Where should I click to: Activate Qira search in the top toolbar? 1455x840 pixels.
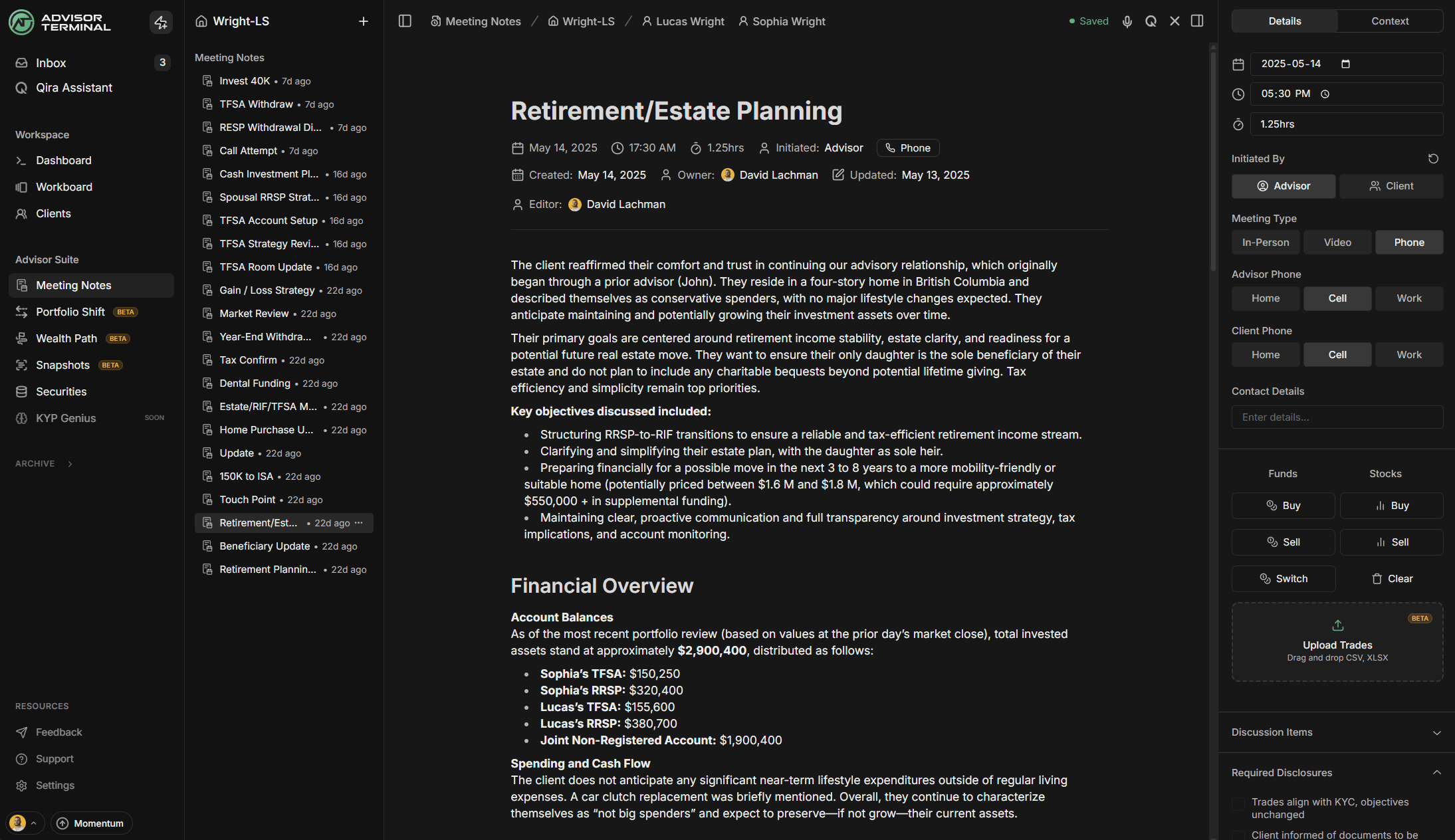point(1151,21)
